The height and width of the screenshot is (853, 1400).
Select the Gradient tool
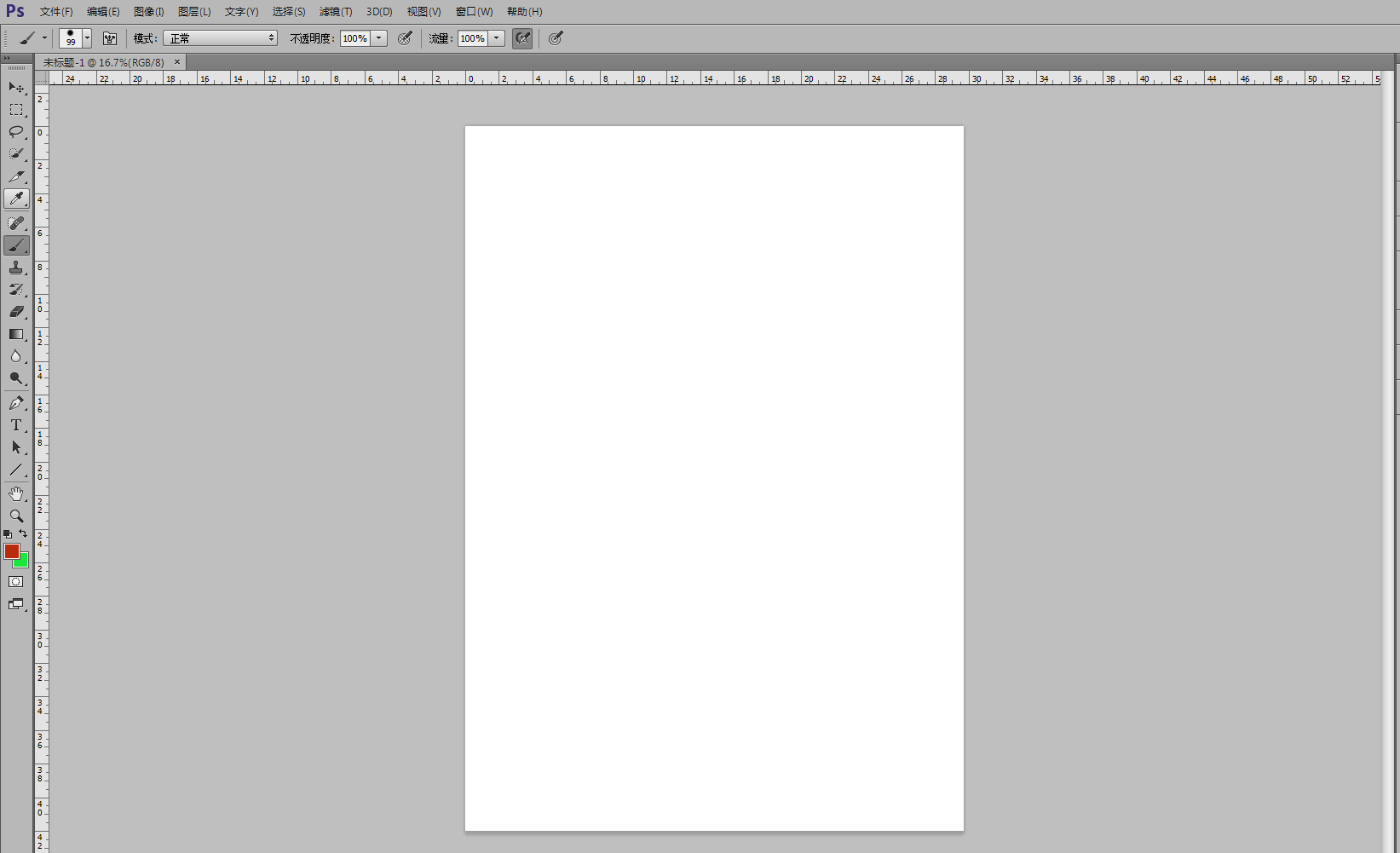click(x=16, y=334)
